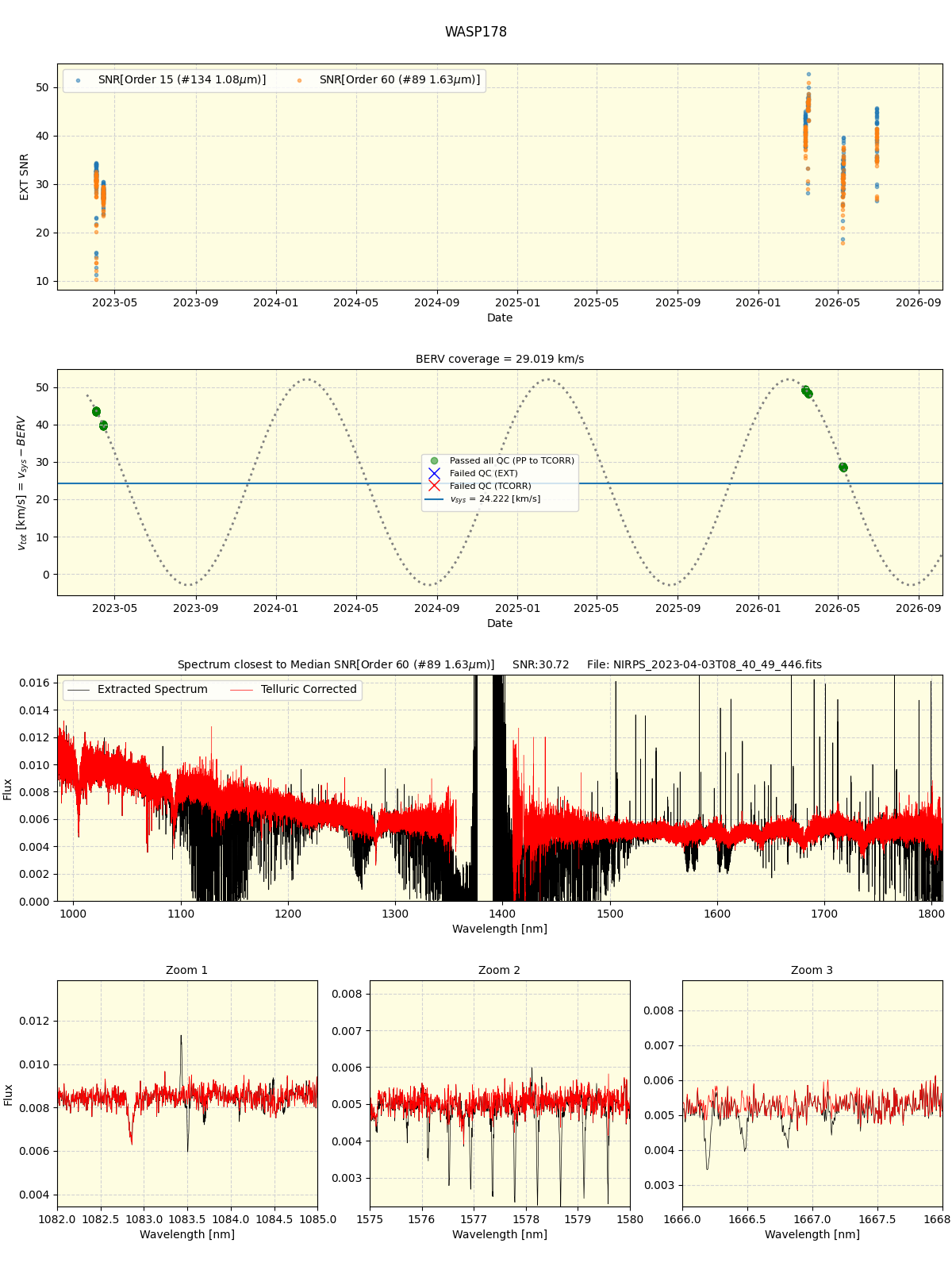Click the 1667.0 tick in Zoom 3
Screen dimensions: 952x1270
[812, 1219]
